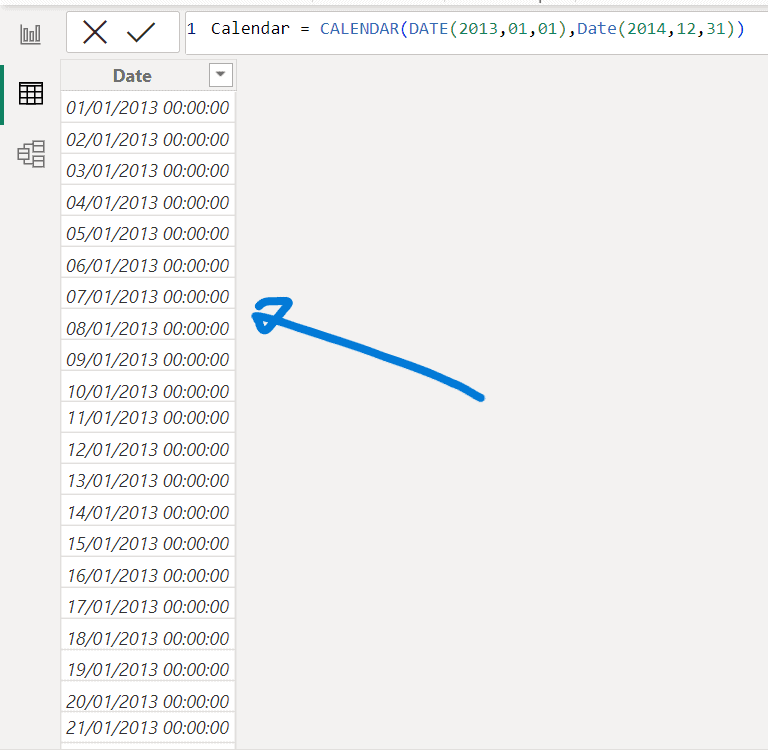Select the 18/01/2013 date cell
Screen dimensions: 768x750
tap(147, 638)
